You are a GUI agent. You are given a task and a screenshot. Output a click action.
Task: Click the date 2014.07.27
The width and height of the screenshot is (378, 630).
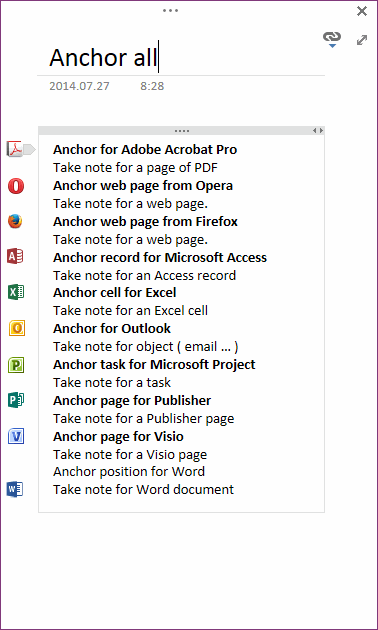point(79,86)
